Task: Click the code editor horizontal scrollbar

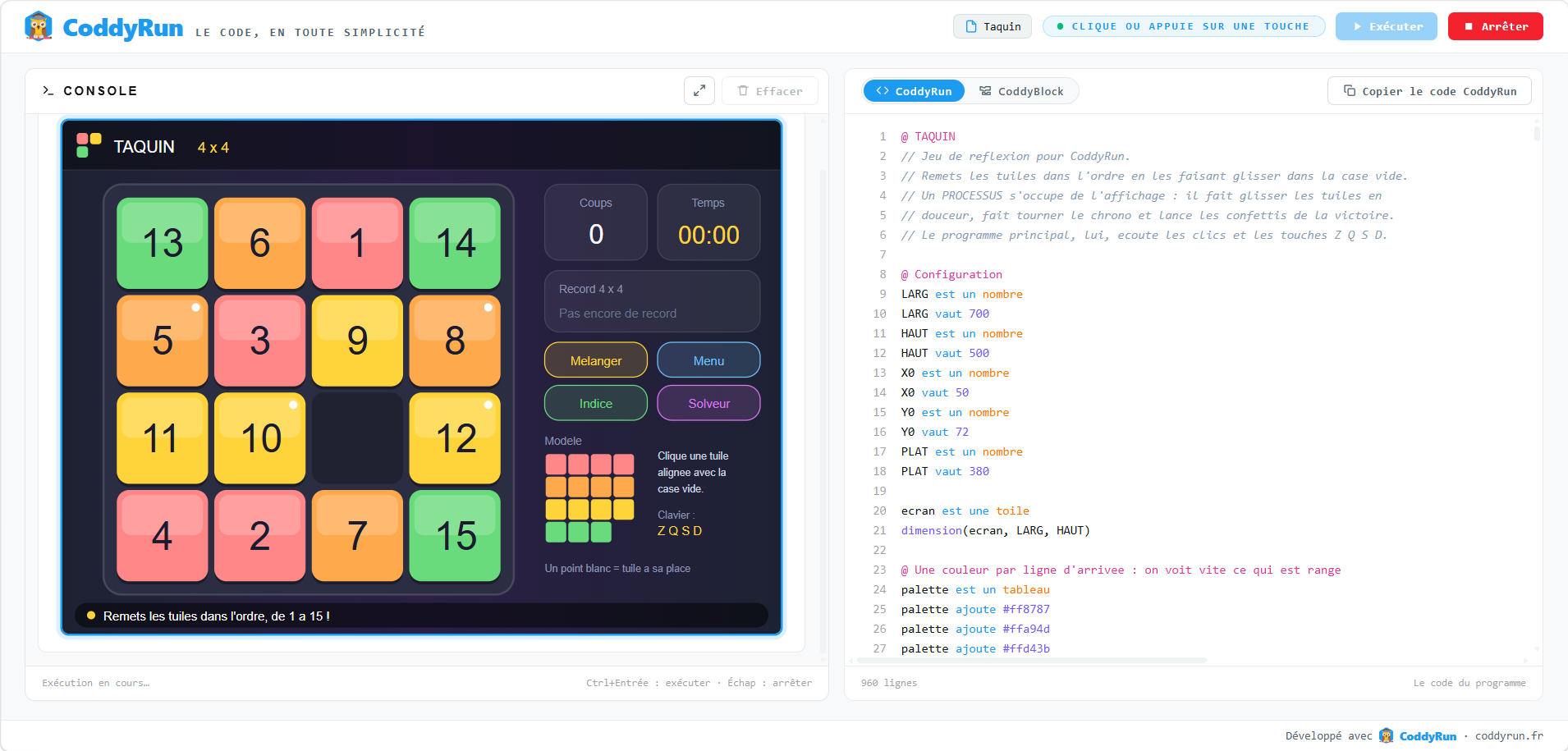Action: point(1031,660)
